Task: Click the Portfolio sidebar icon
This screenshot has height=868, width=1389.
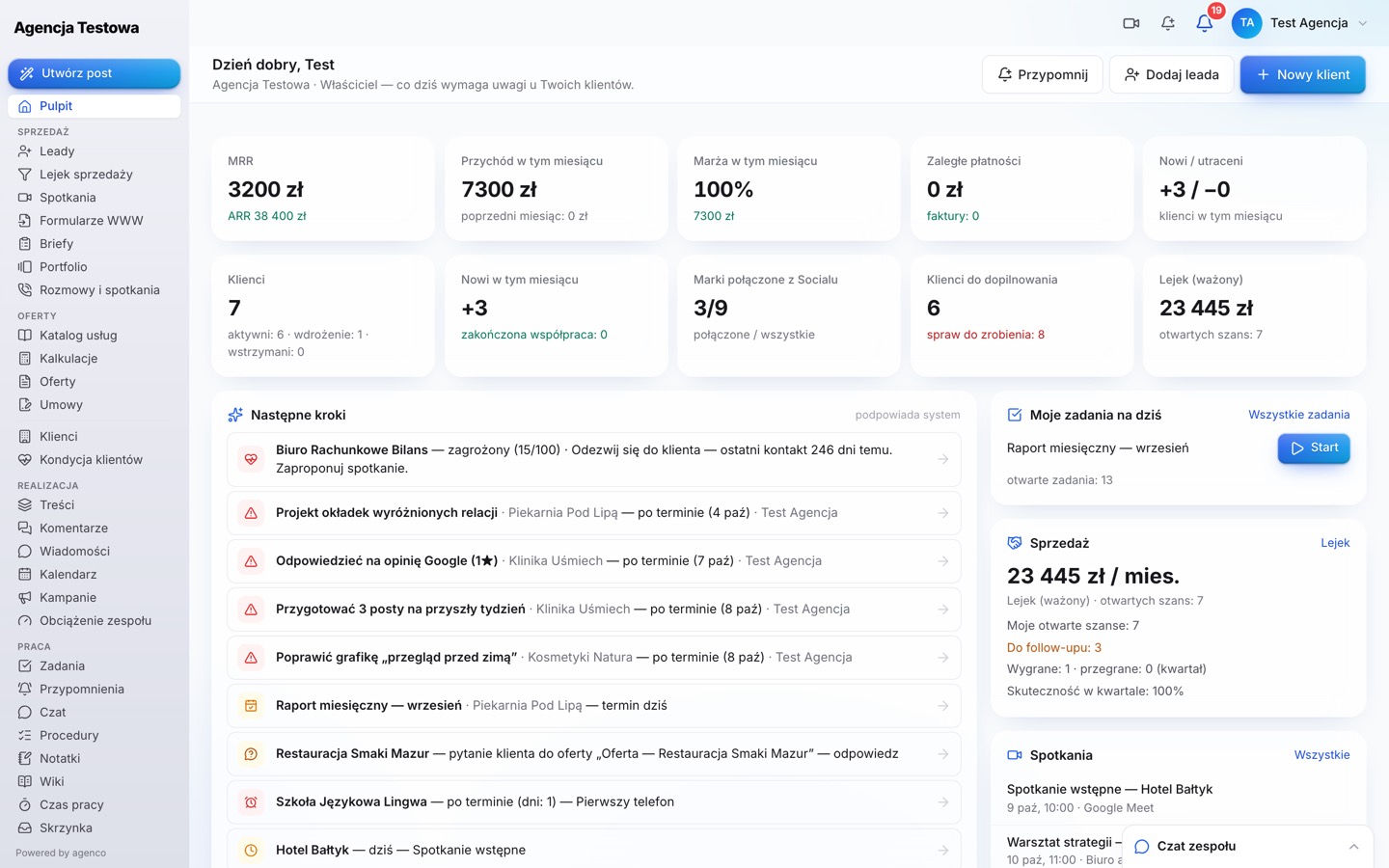Action: (25, 267)
